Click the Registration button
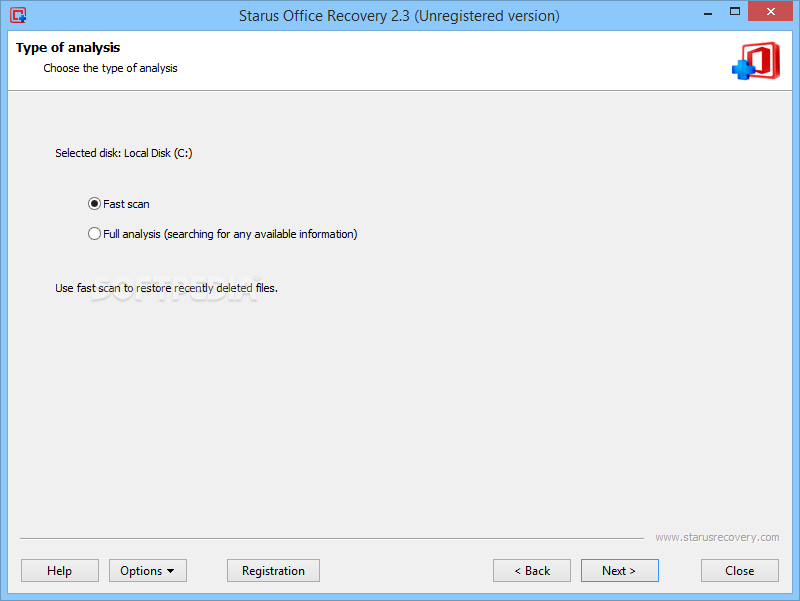The height and width of the screenshot is (601, 800). [x=273, y=570]
